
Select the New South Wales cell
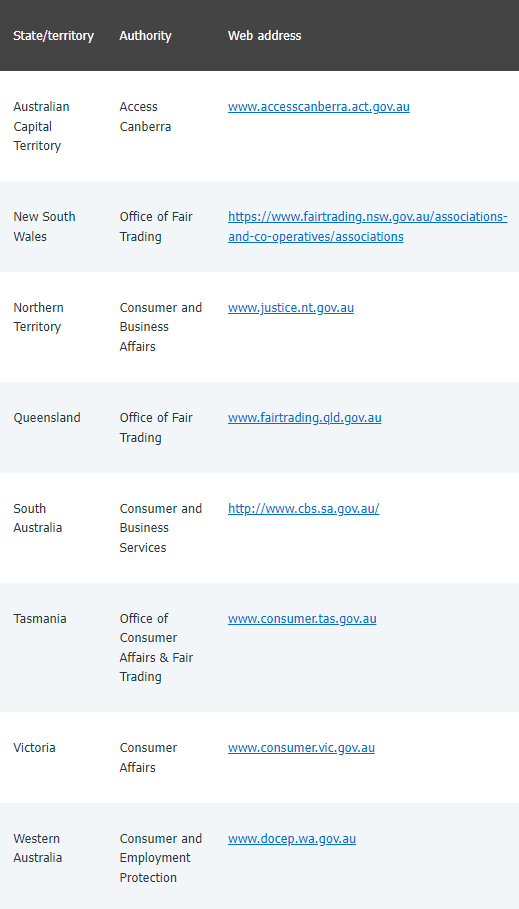pyautogui.click(x=44, y=227)
